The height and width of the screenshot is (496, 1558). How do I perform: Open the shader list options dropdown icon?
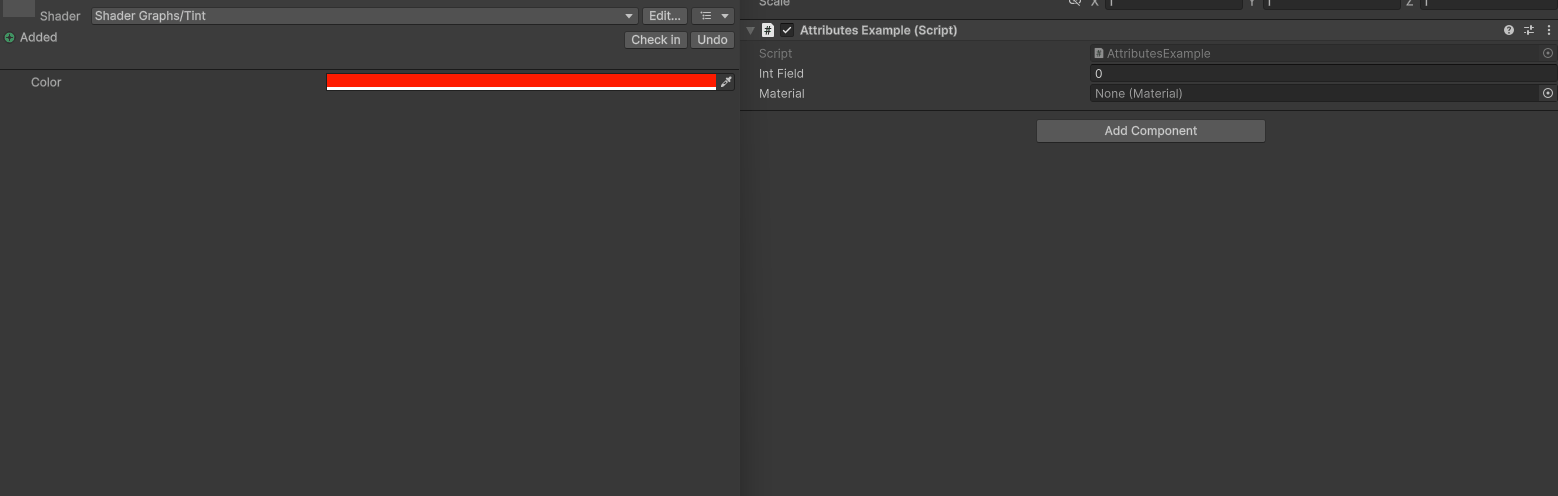click(x=713, y=16)
